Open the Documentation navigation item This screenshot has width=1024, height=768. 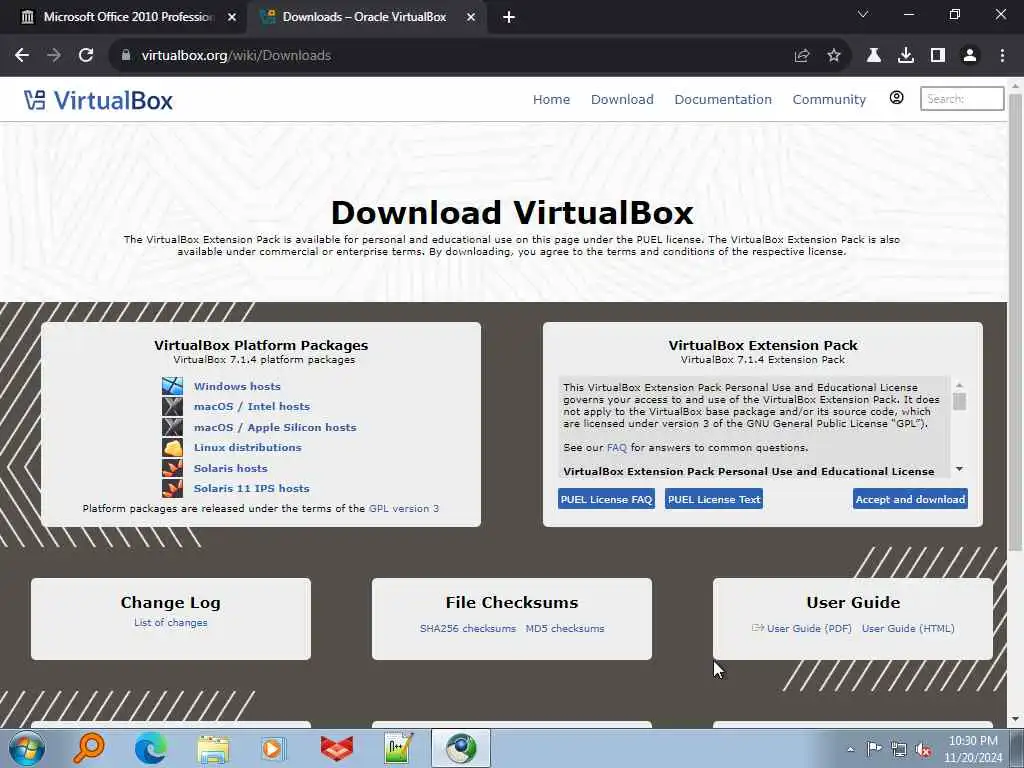click(x=723, y=99)
